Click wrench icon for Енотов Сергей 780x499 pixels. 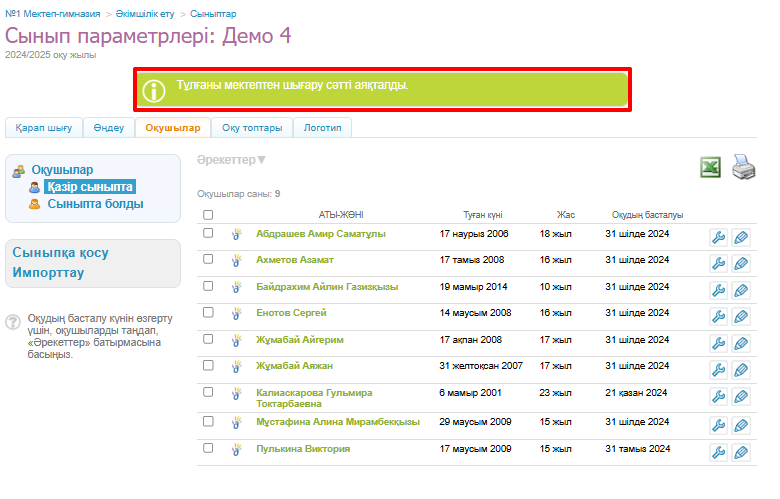click(x=718, y=316)
